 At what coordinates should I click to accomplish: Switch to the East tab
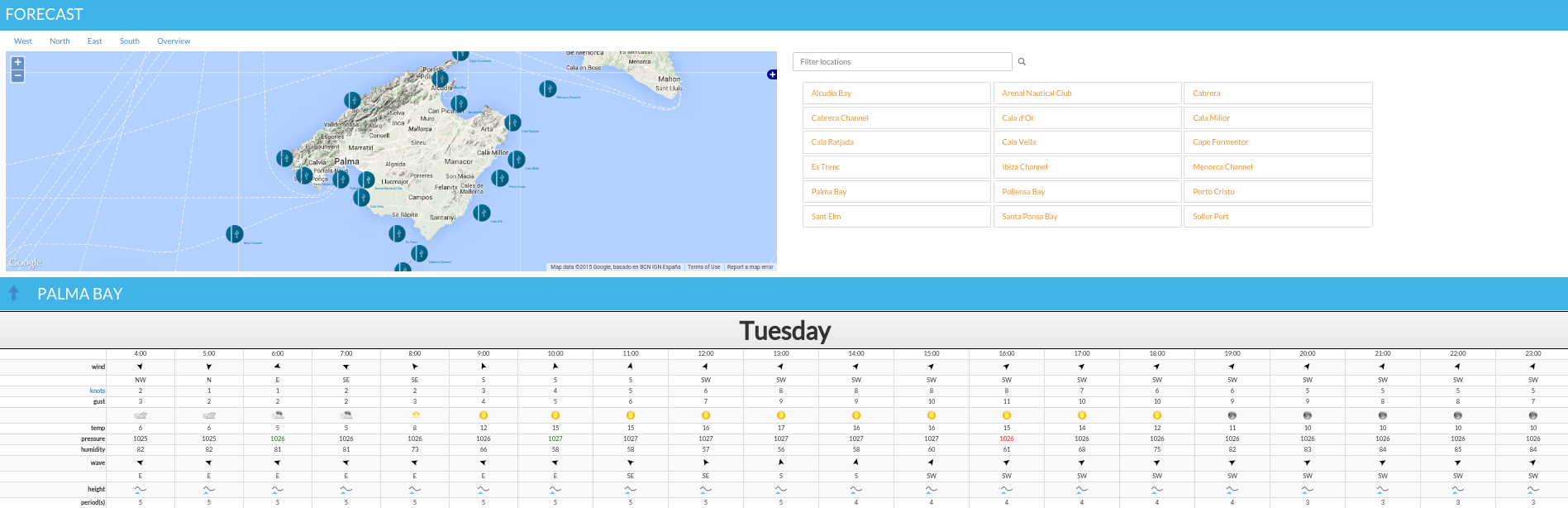coord(95,41)
